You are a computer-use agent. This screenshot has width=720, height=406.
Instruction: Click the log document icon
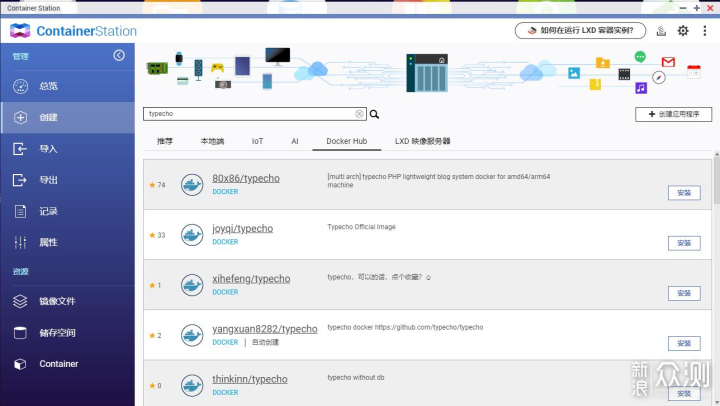tap(20, 211)
